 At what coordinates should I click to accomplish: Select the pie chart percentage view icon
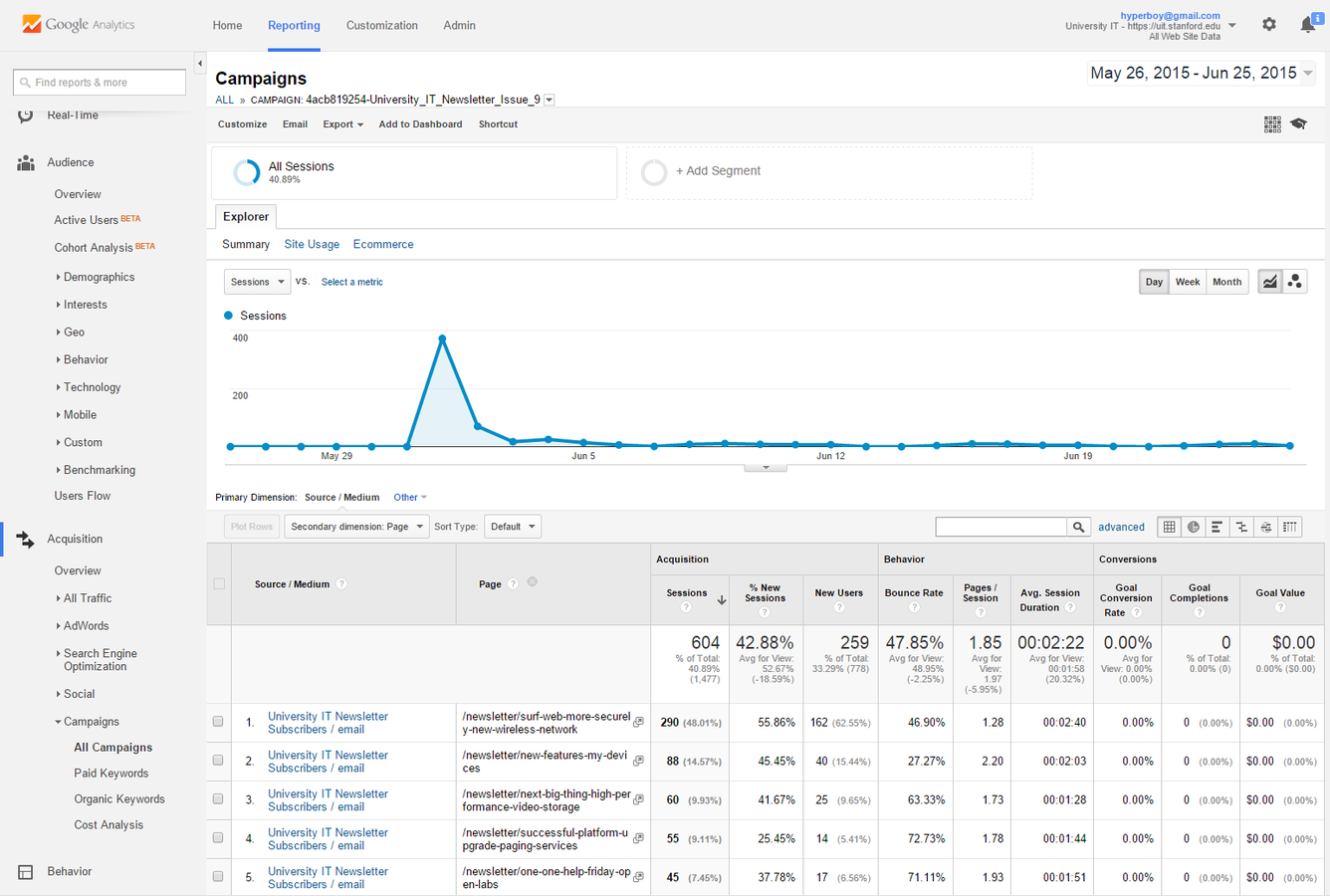tap(1194, 527)
